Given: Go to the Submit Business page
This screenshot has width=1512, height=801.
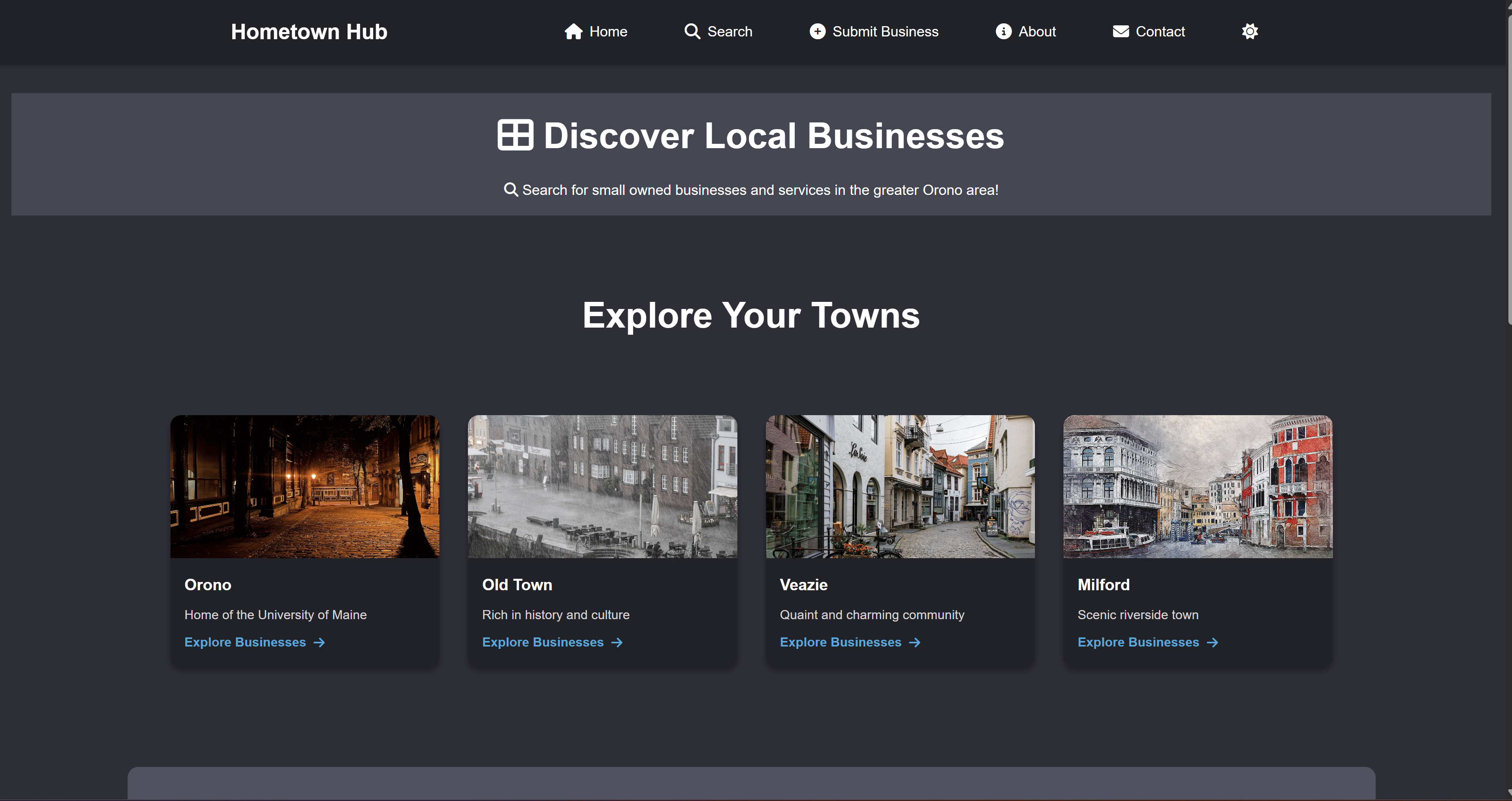Looking at the screenshot, I should (x=874, y=32).
